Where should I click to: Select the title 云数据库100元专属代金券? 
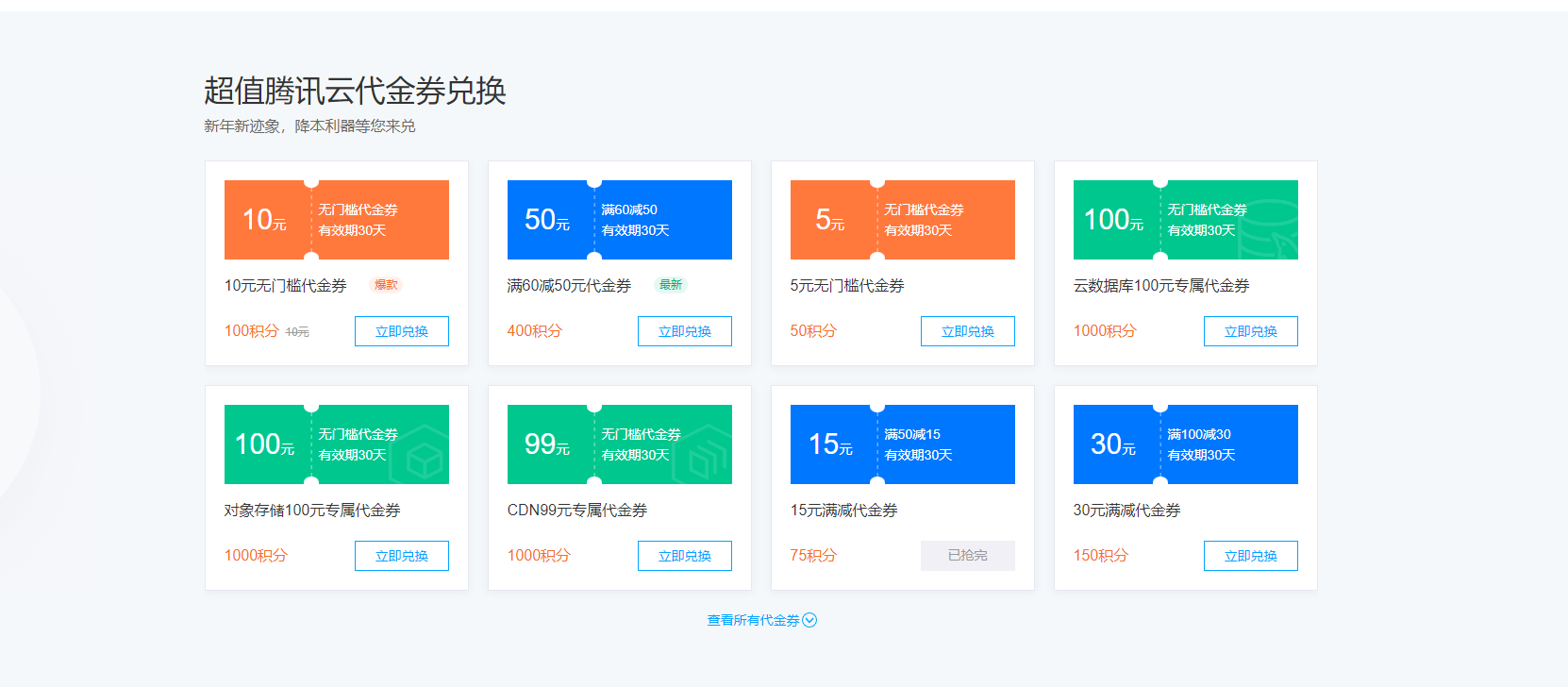click(1161, 286)
